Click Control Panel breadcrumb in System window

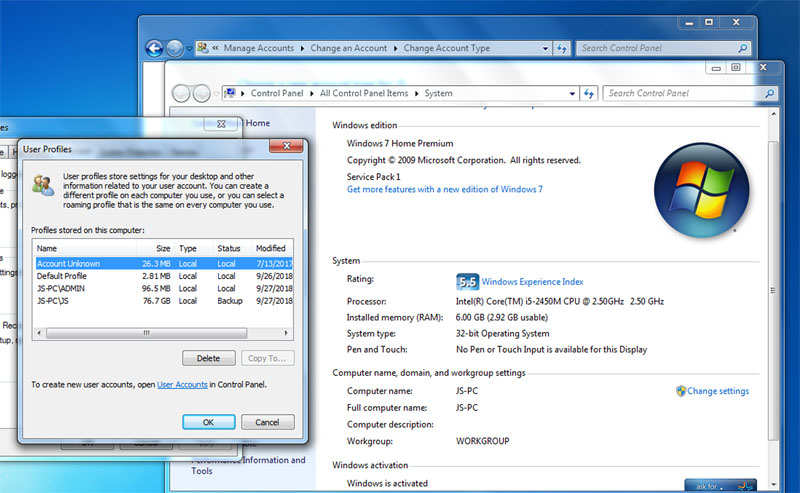click(x=277, y=93)
